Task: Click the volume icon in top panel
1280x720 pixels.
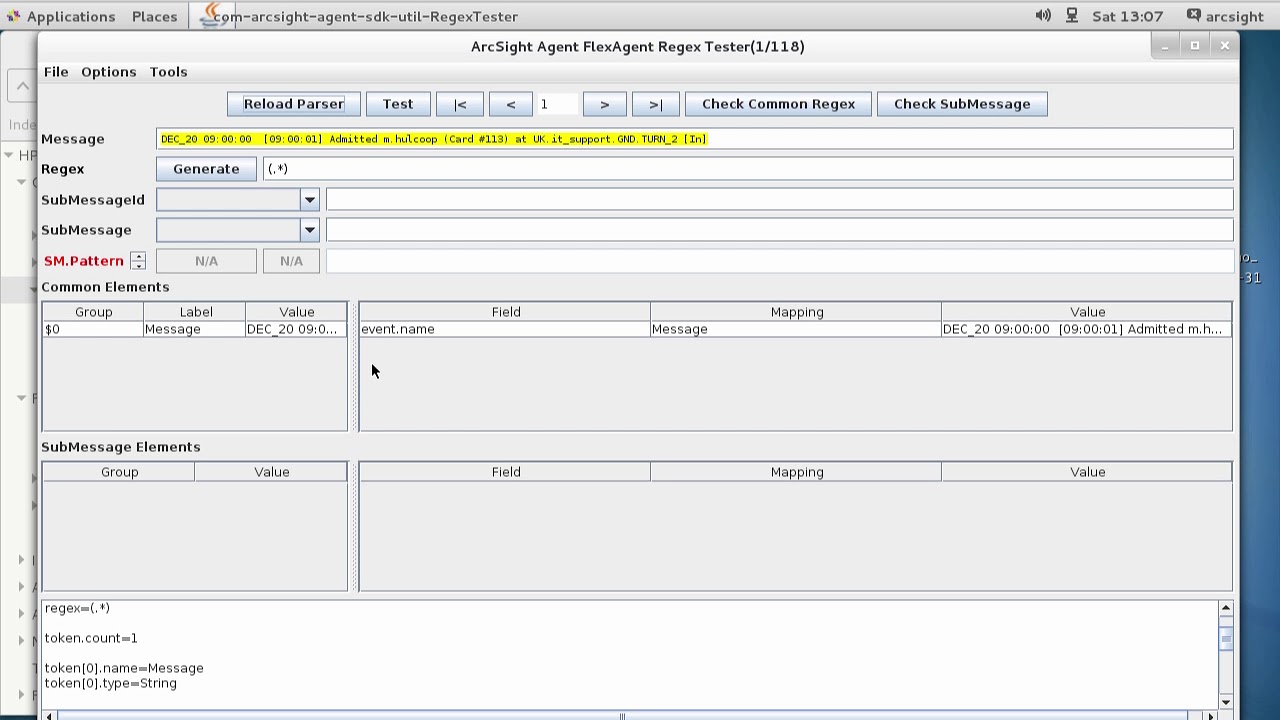Action: point(1043,16)
